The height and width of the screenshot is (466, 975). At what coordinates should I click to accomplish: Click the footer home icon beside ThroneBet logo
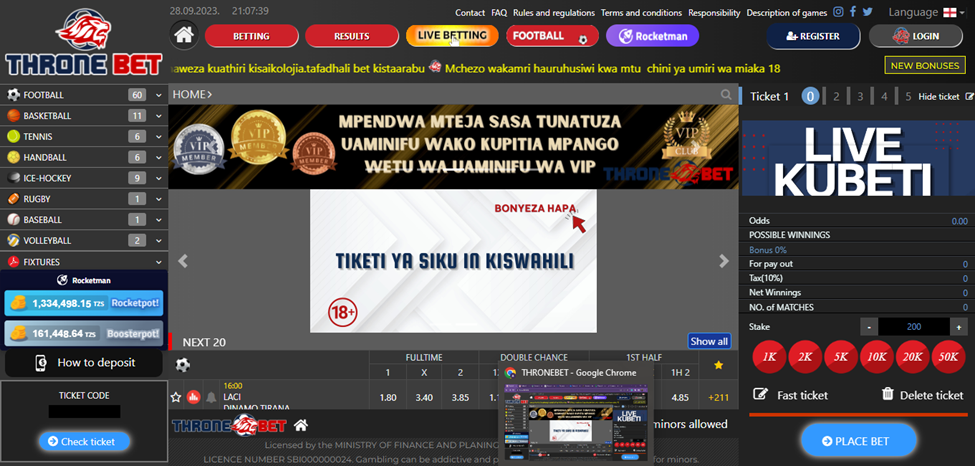click(301, 426)
